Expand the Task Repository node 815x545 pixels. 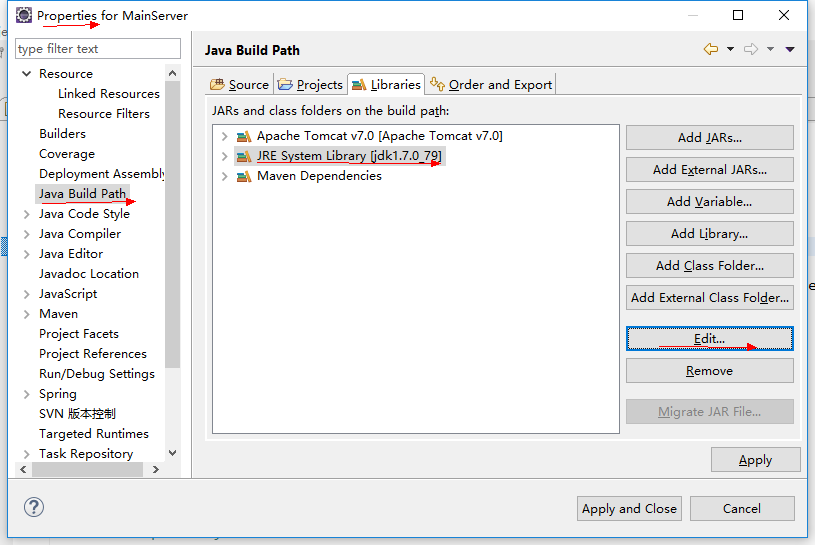pos(27,454)
